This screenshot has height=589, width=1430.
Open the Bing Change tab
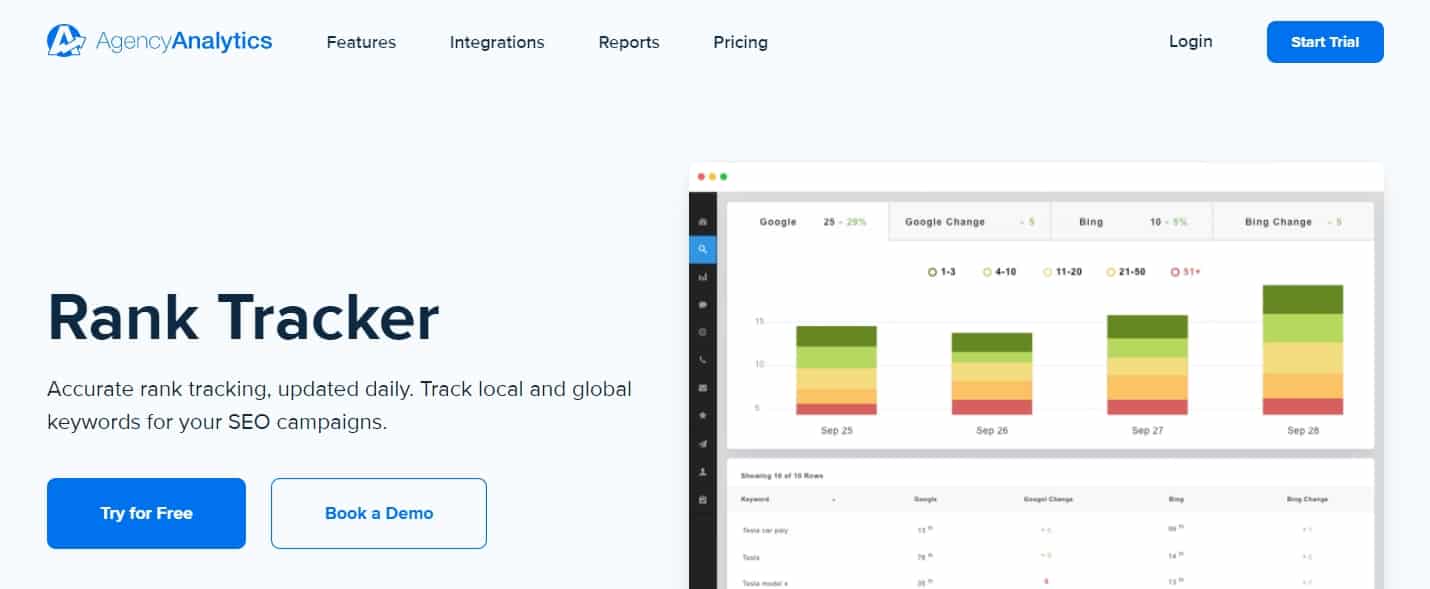pyautogui.click(x=1293, y=222)
